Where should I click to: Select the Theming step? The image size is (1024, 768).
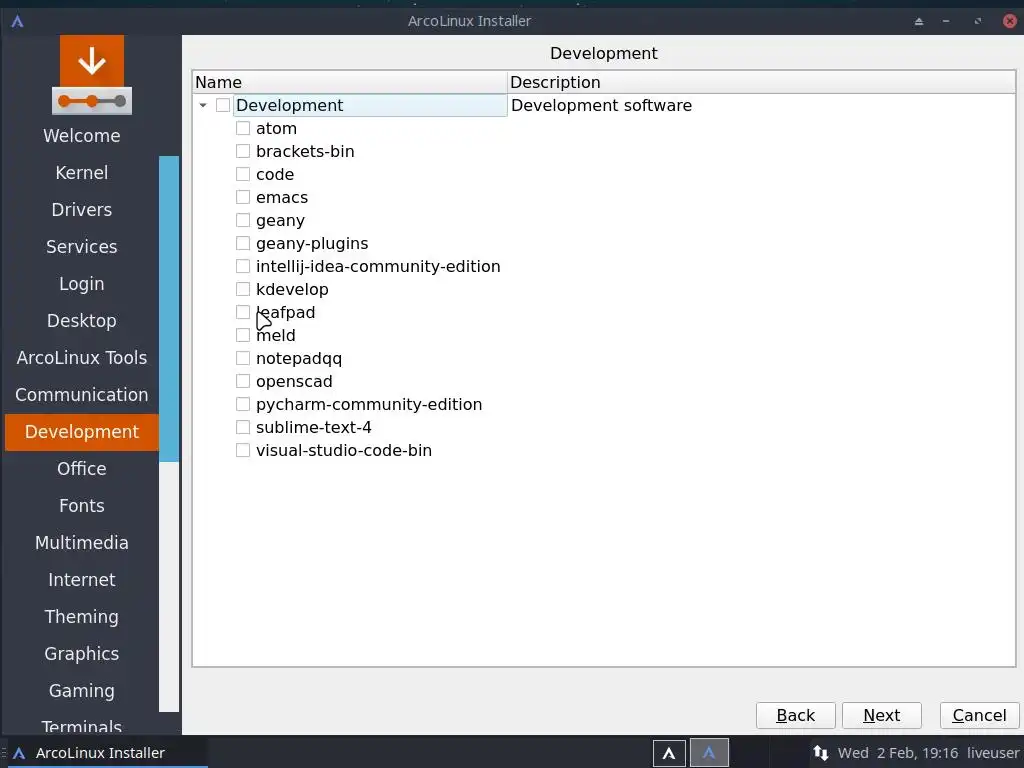[82, 616]
